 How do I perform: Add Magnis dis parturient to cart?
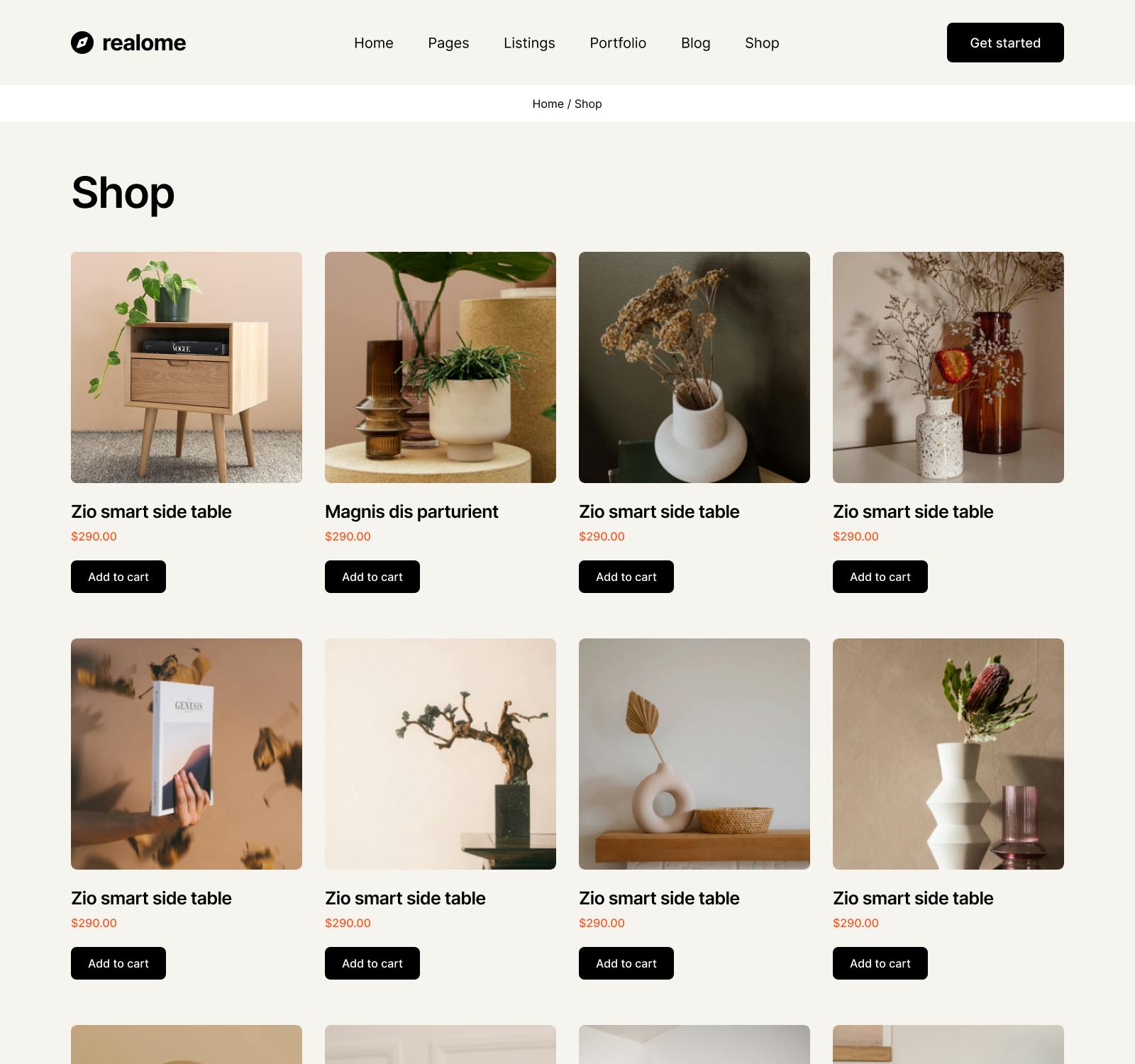pos(372,577)
